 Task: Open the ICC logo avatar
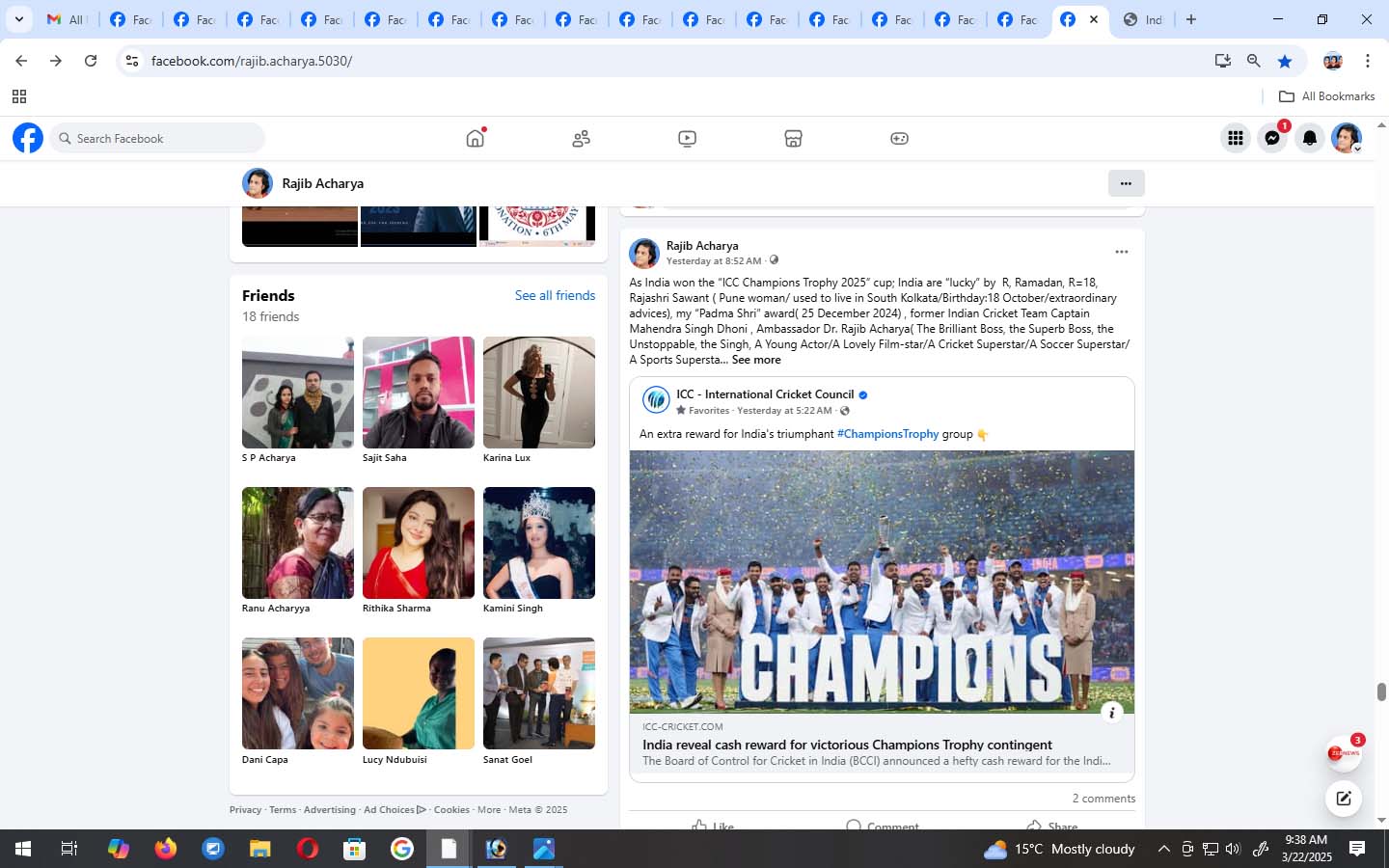[x=656, y=399]
